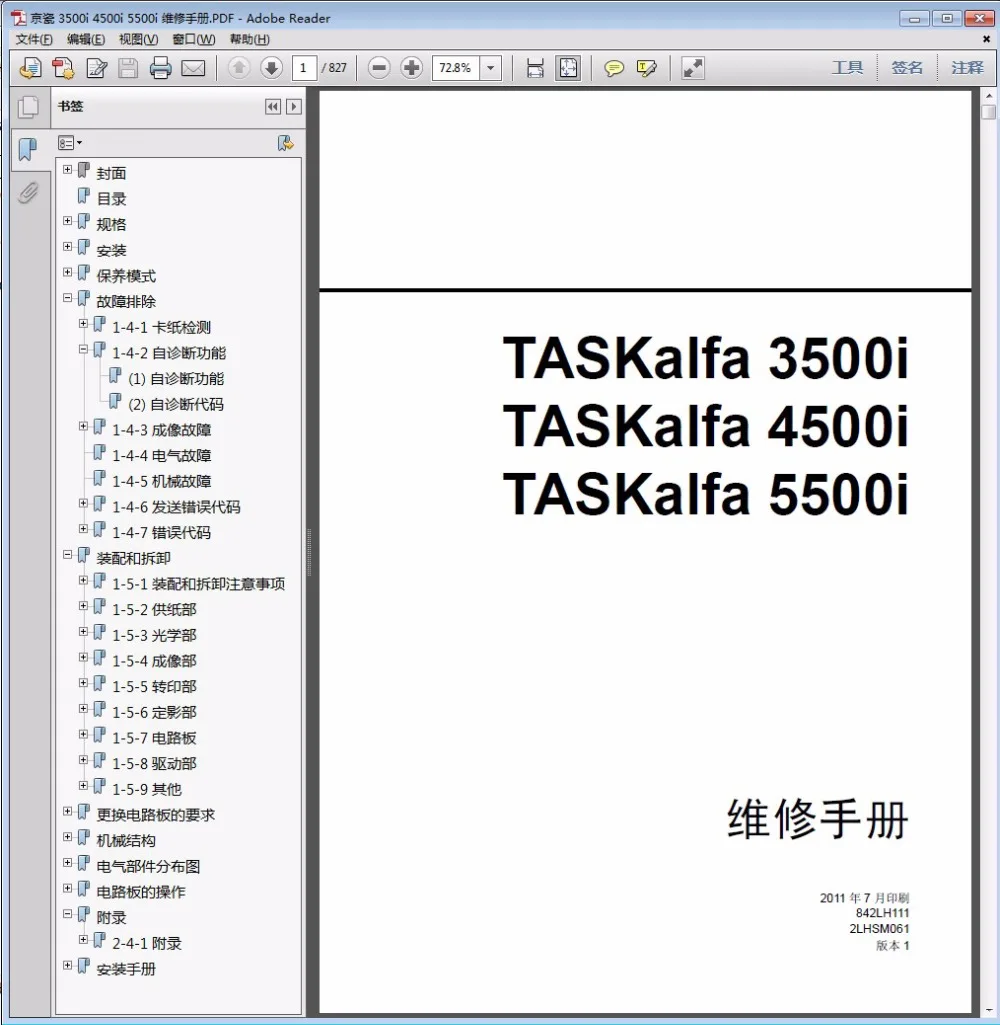Click the document vertical scrollbar thumb
Screen dimensions: 1000x1025
click(988, 112)
